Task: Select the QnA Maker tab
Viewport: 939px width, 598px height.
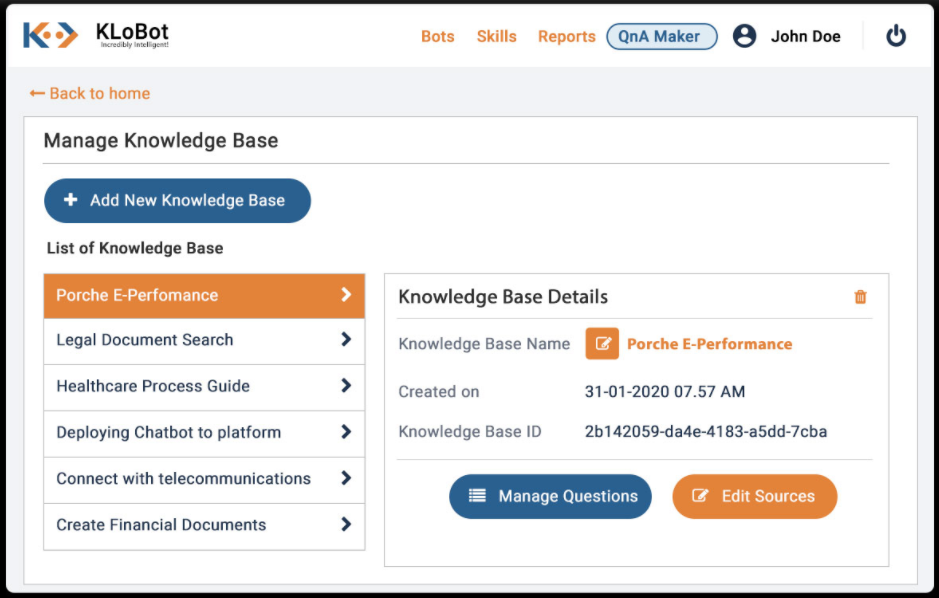Action: pyautogui.click(x=661, y=36)
